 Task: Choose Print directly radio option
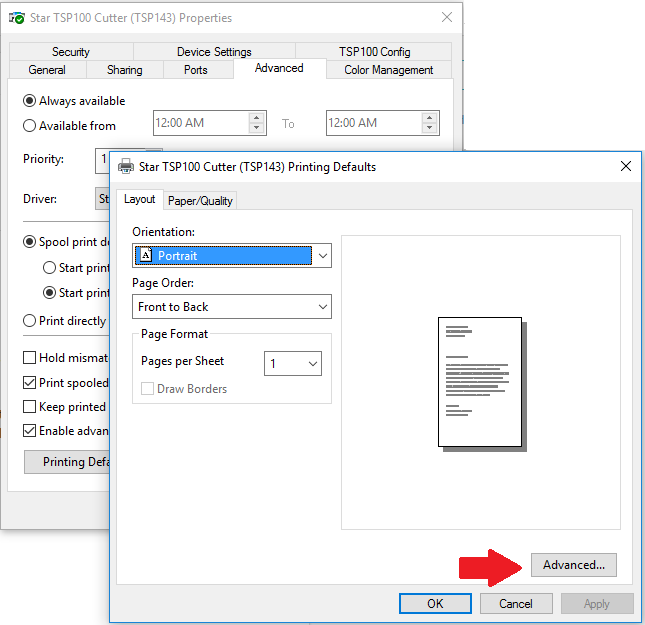(x=29, y=321)
